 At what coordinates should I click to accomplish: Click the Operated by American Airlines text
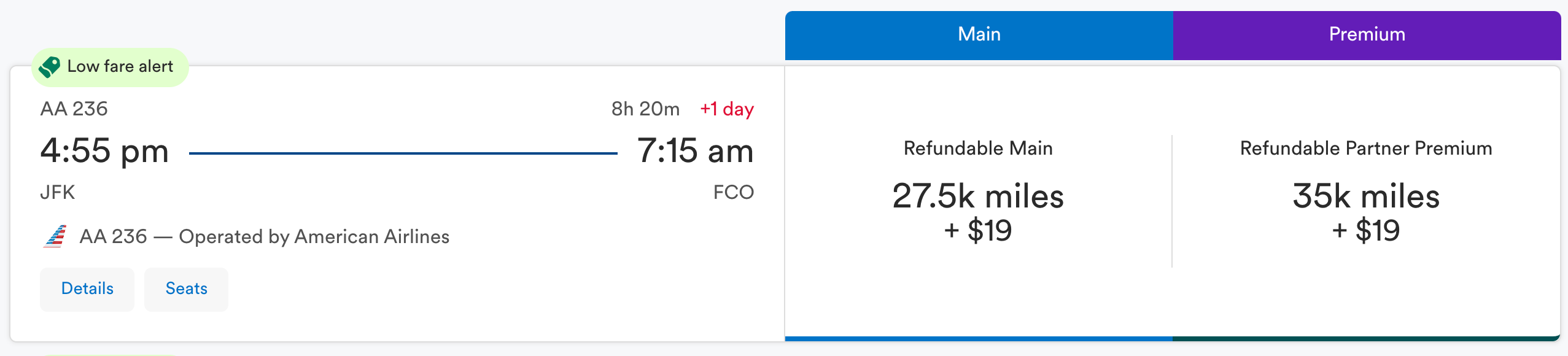[314, 237]
